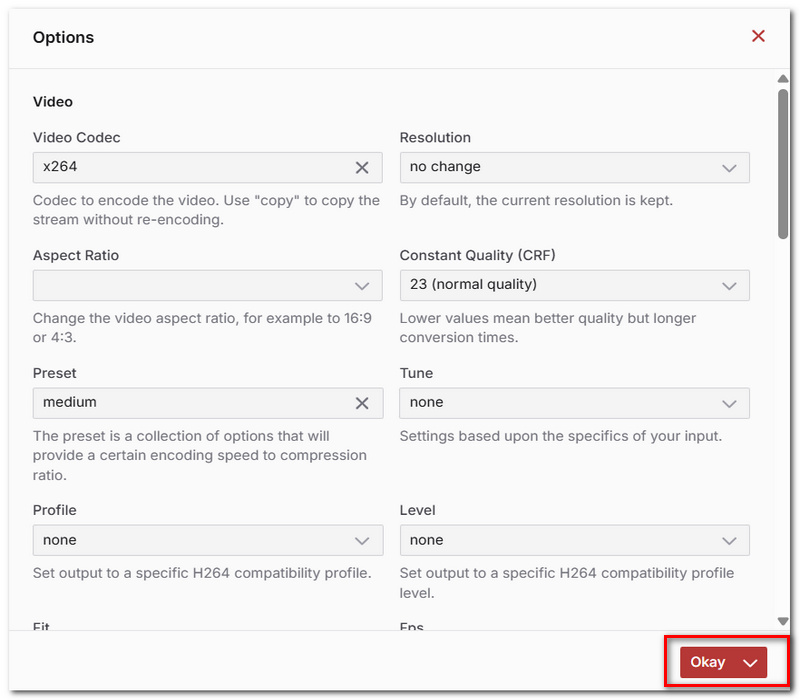The height and width of the screenshot is (700, 800).
Task: Select the 23 (normal quality) value text
Action: pyautogui.click(x=473, y=284)
